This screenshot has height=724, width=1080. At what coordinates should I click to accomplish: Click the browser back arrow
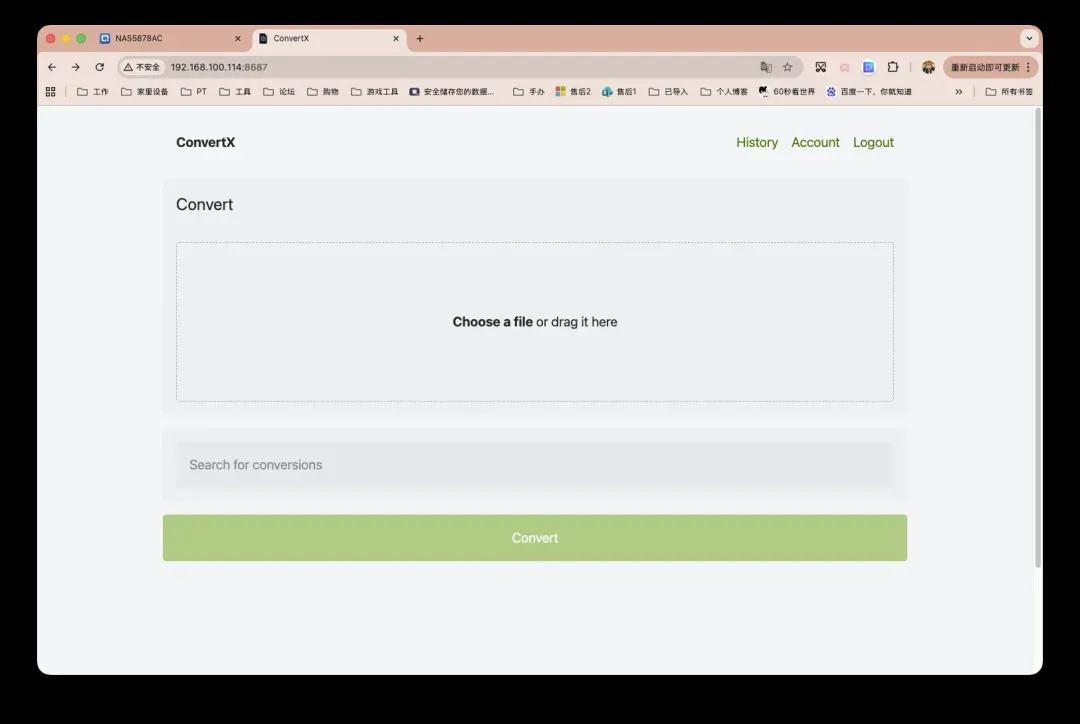point(52,67)
